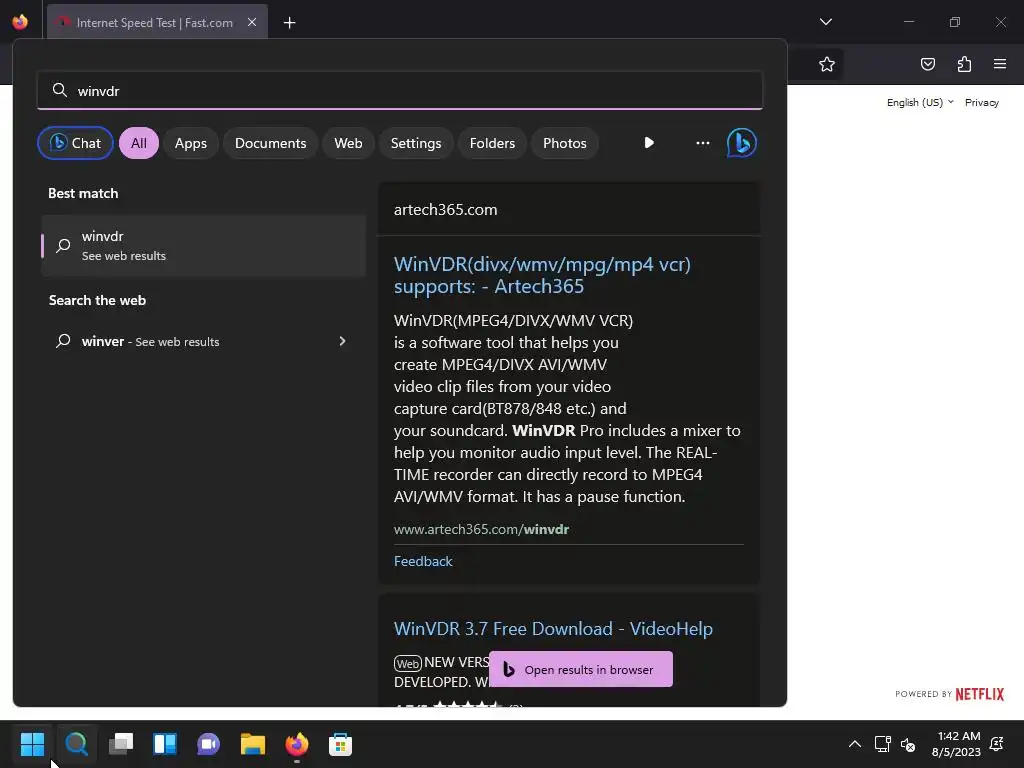
Task: Switch to Firefox on taskbar
Action: pyautogui.click(x=296, y=744)
